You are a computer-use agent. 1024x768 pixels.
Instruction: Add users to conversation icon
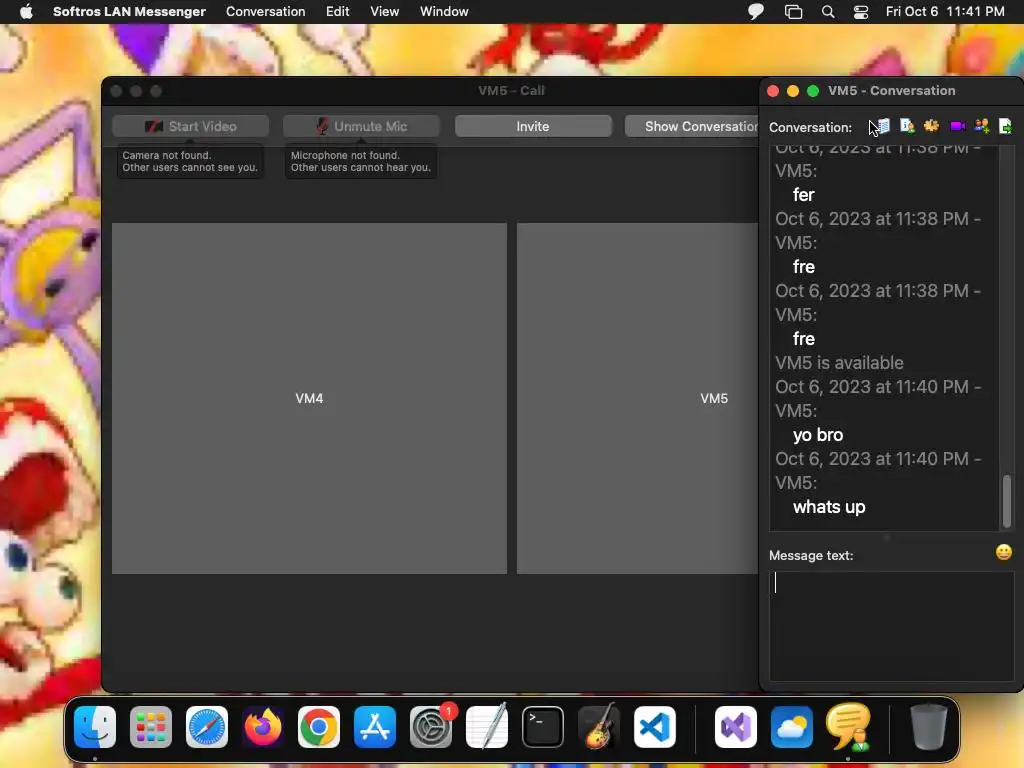tap(981, 126)
